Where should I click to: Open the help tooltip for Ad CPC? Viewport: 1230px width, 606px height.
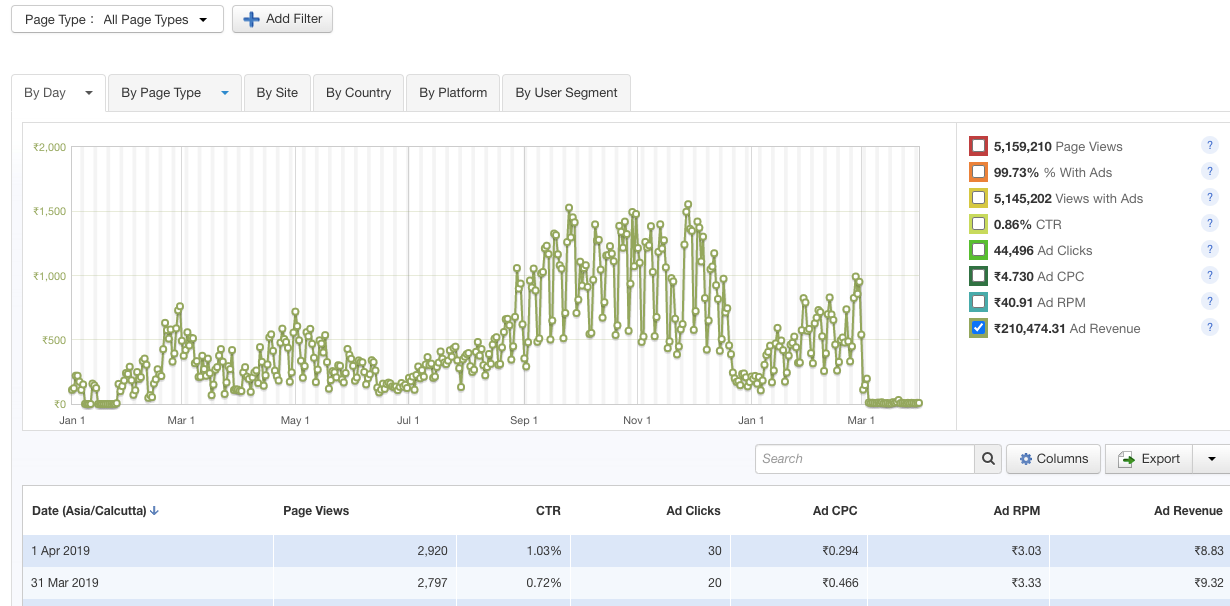[1210, 275]
